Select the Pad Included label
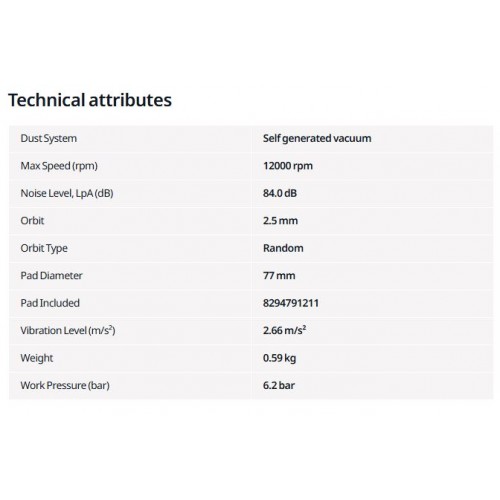 (x=50, y=303)
